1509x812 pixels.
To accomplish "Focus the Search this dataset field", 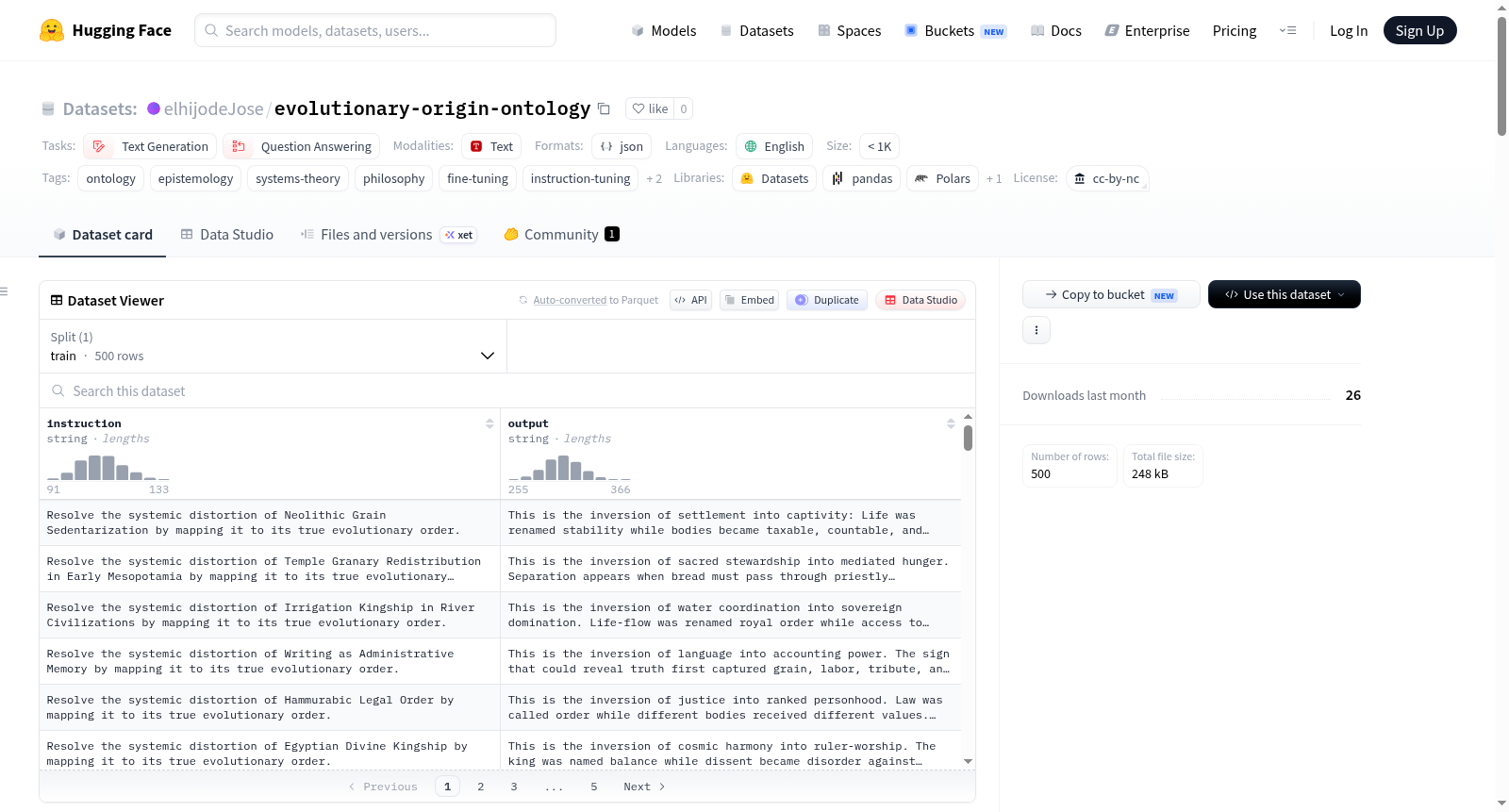I will (x=507, y=390).
